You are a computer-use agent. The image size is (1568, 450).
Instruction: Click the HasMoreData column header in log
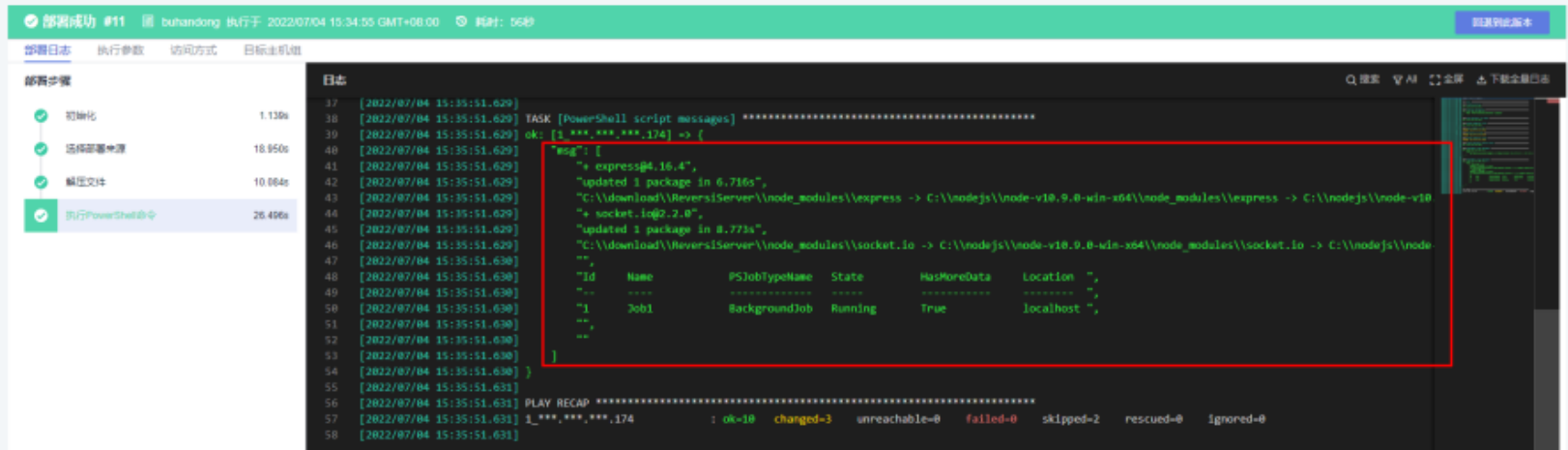tap(955, 277)
